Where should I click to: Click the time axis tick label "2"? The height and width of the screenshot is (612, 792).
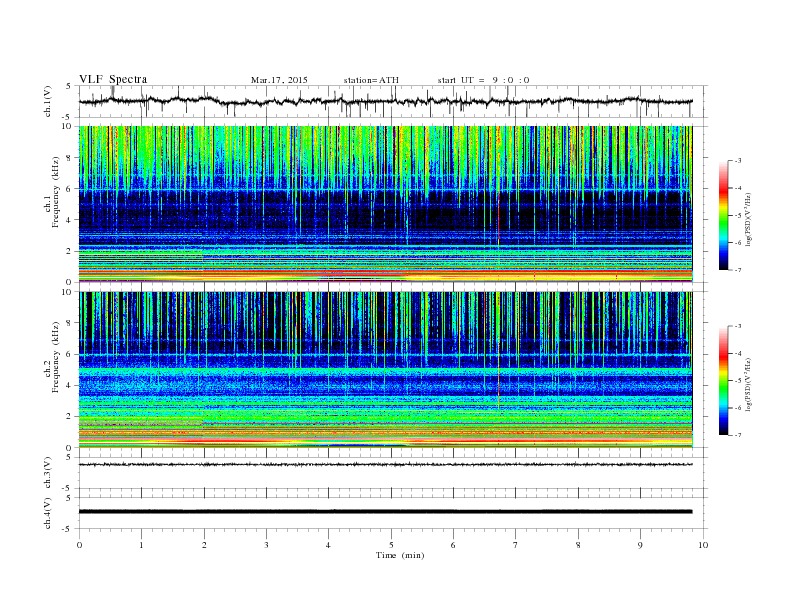(204, 545)
